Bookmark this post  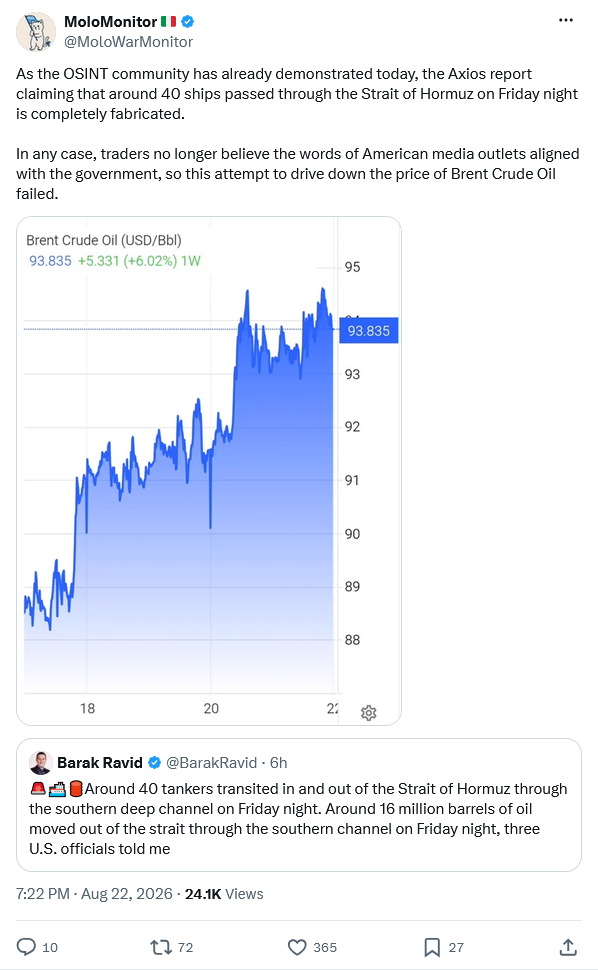pyautogui.click(x=432, y=946)
